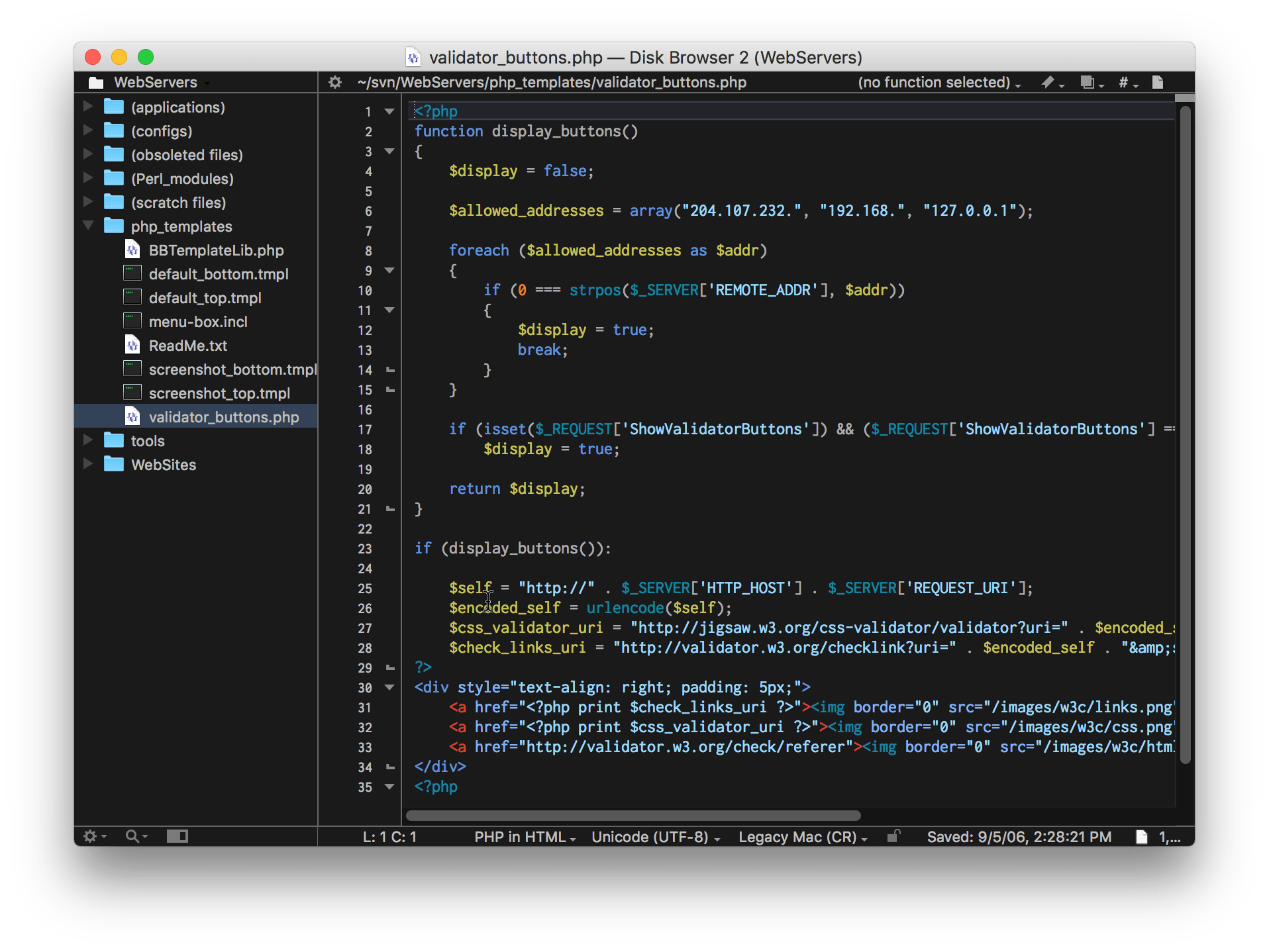Click the # jump-to-line icon
Screen dimensions: 1269x952
tap(1124, 82)
